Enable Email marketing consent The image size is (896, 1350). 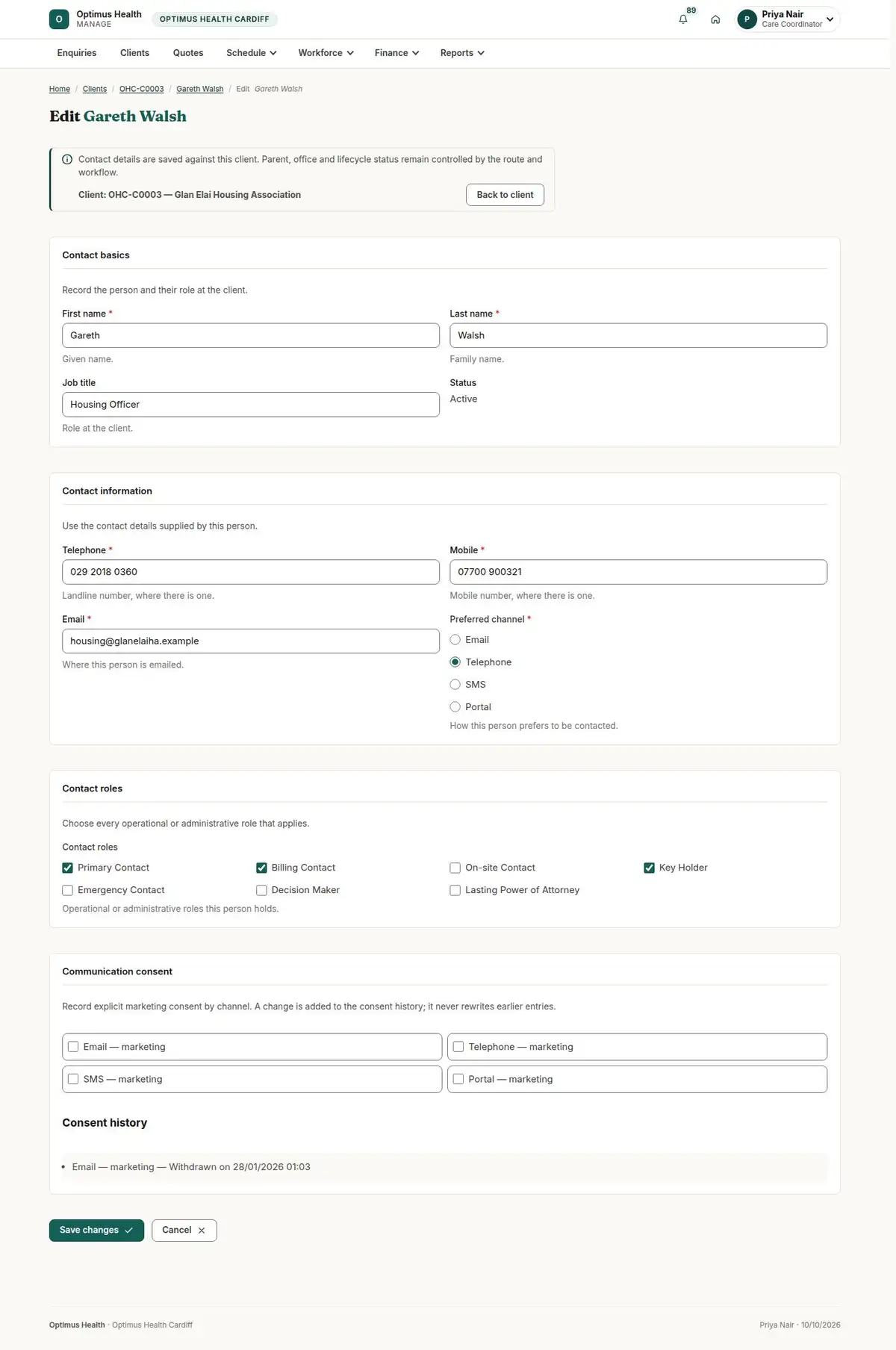[x=73, y=1047]
